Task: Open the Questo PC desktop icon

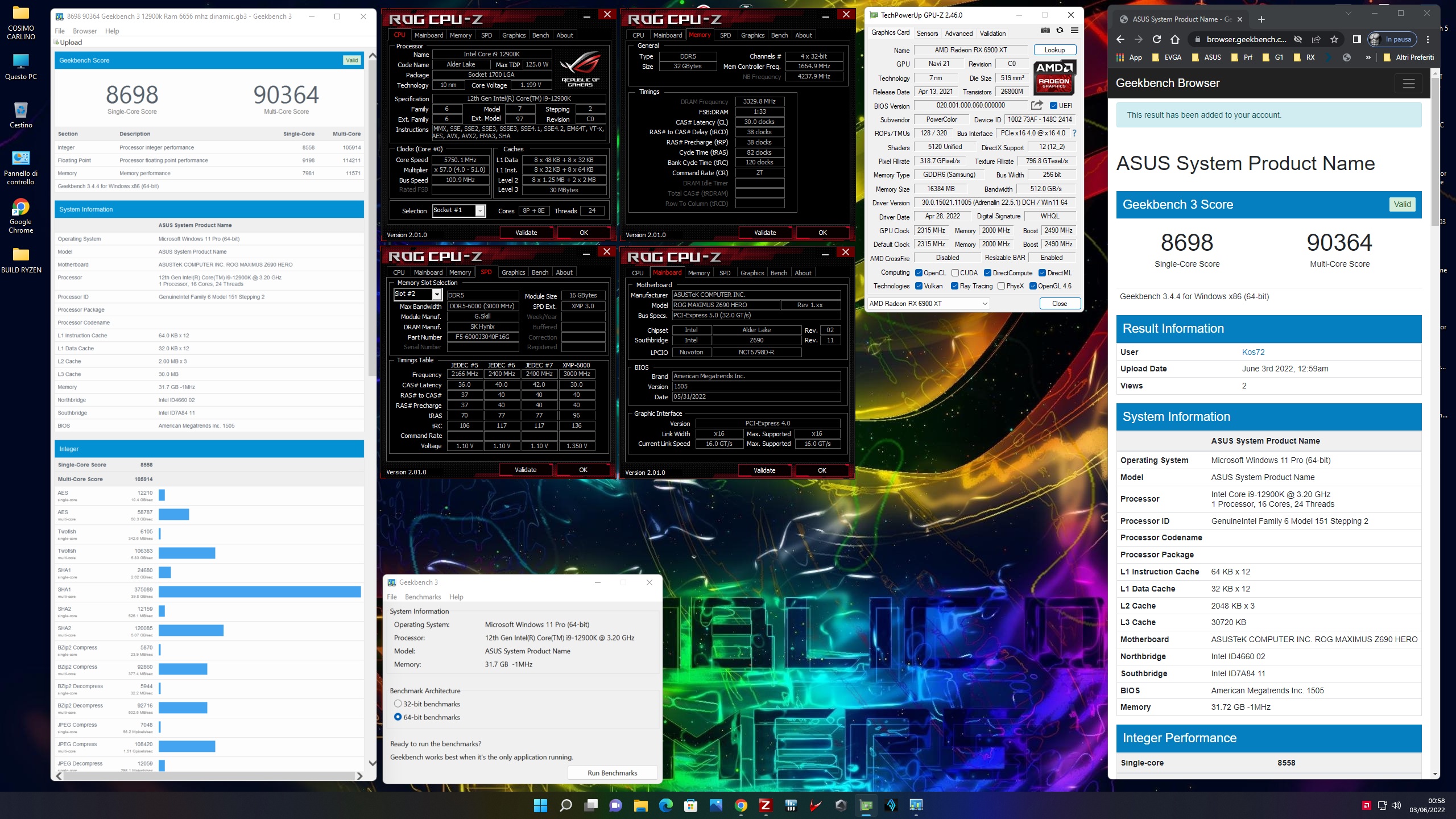Action: (x=21, y=67)
